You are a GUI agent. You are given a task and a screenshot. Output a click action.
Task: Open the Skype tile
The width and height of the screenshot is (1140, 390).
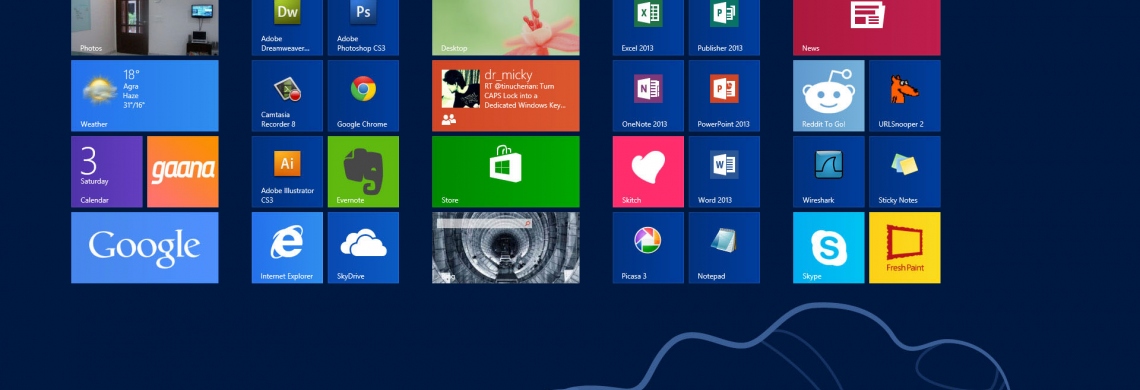pos(828,247)
